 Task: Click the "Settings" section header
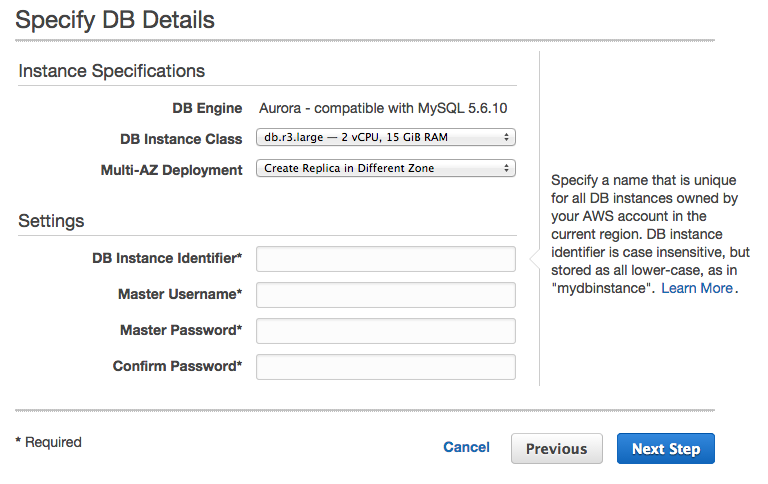[x=51, y=221]
